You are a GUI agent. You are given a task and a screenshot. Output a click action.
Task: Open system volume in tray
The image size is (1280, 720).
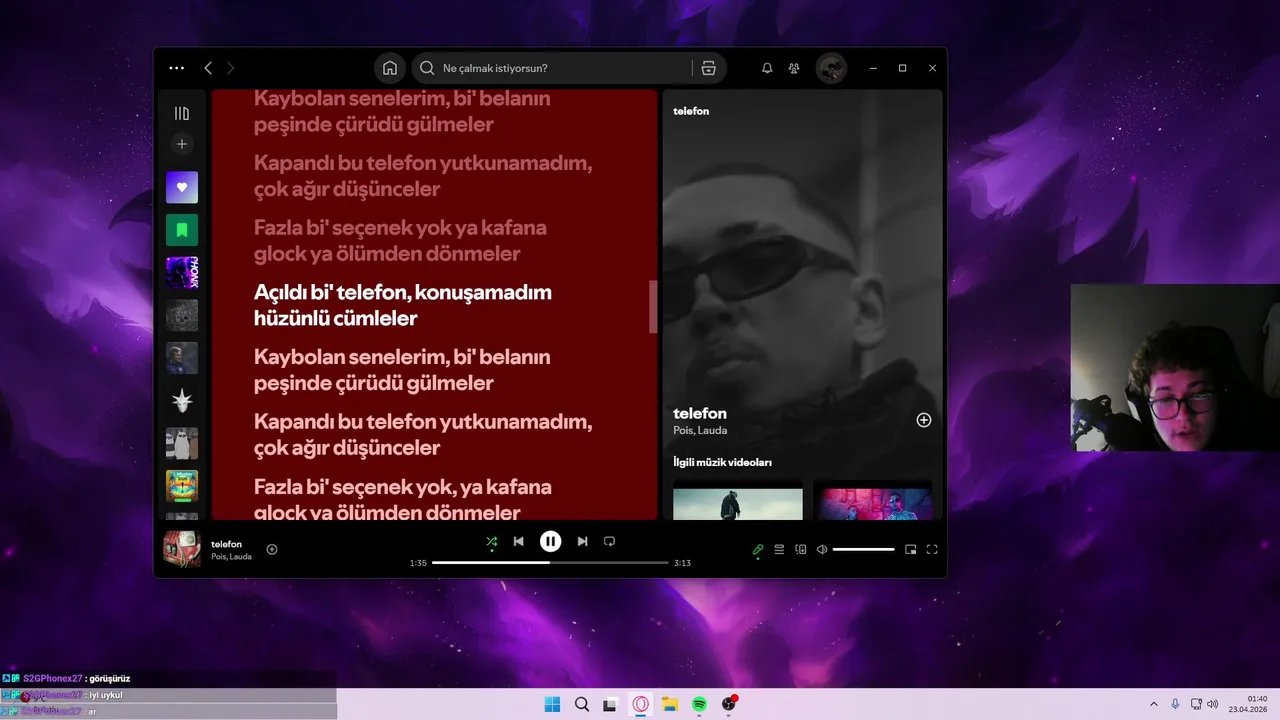tap(1213, 704)
